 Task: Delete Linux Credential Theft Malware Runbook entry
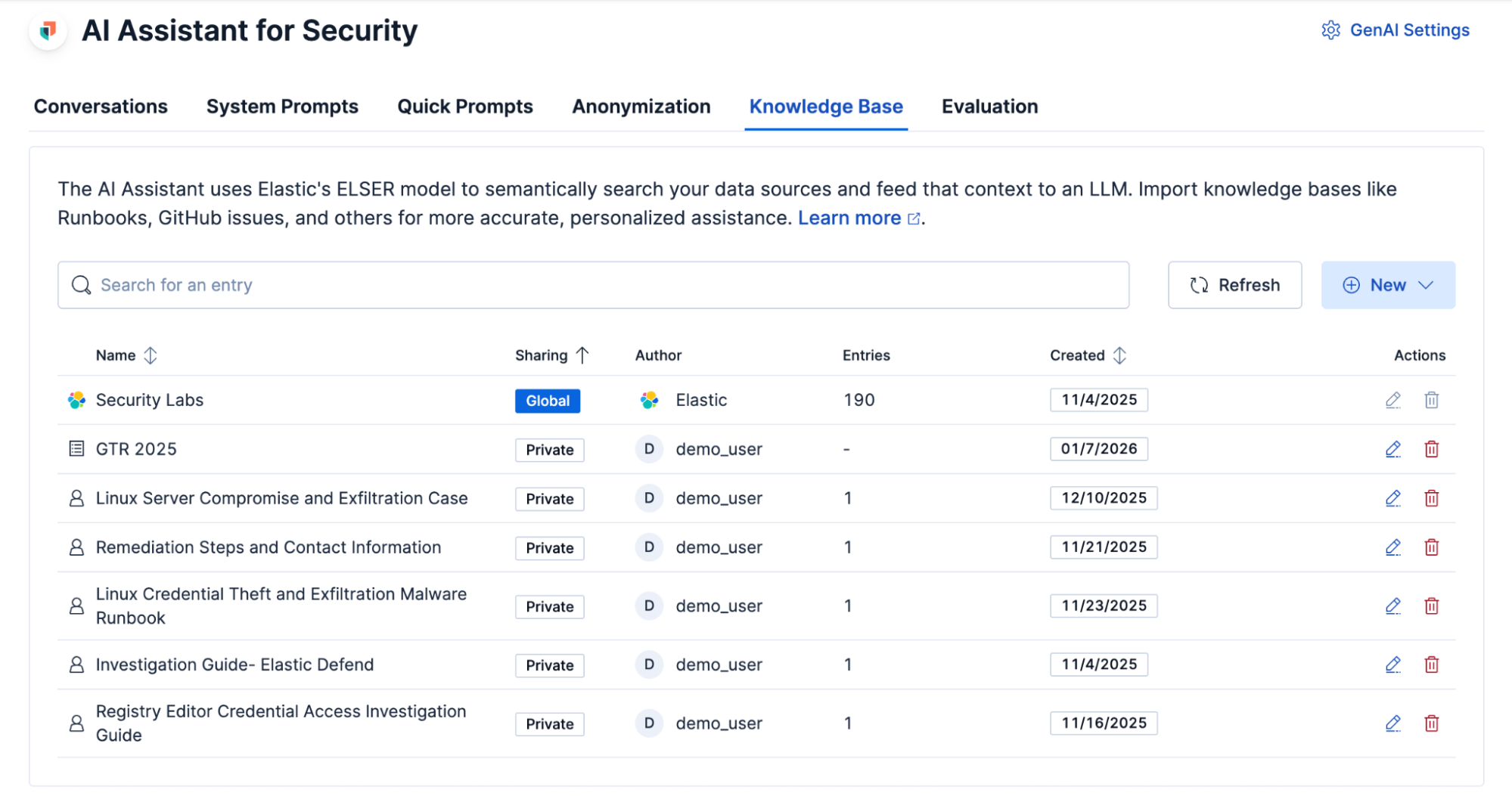pyautogui.click(x=1431, y=606)
